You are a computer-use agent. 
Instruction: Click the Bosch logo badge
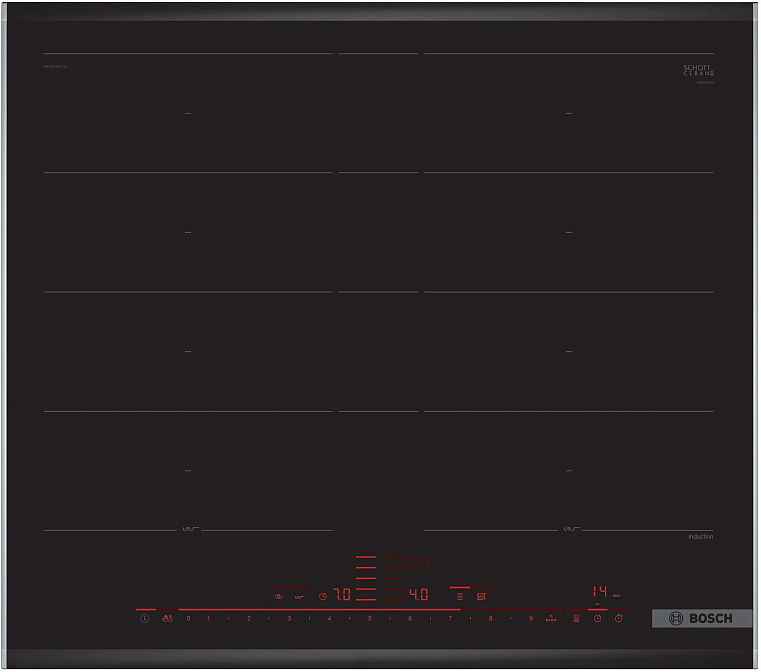pos(702,619)
